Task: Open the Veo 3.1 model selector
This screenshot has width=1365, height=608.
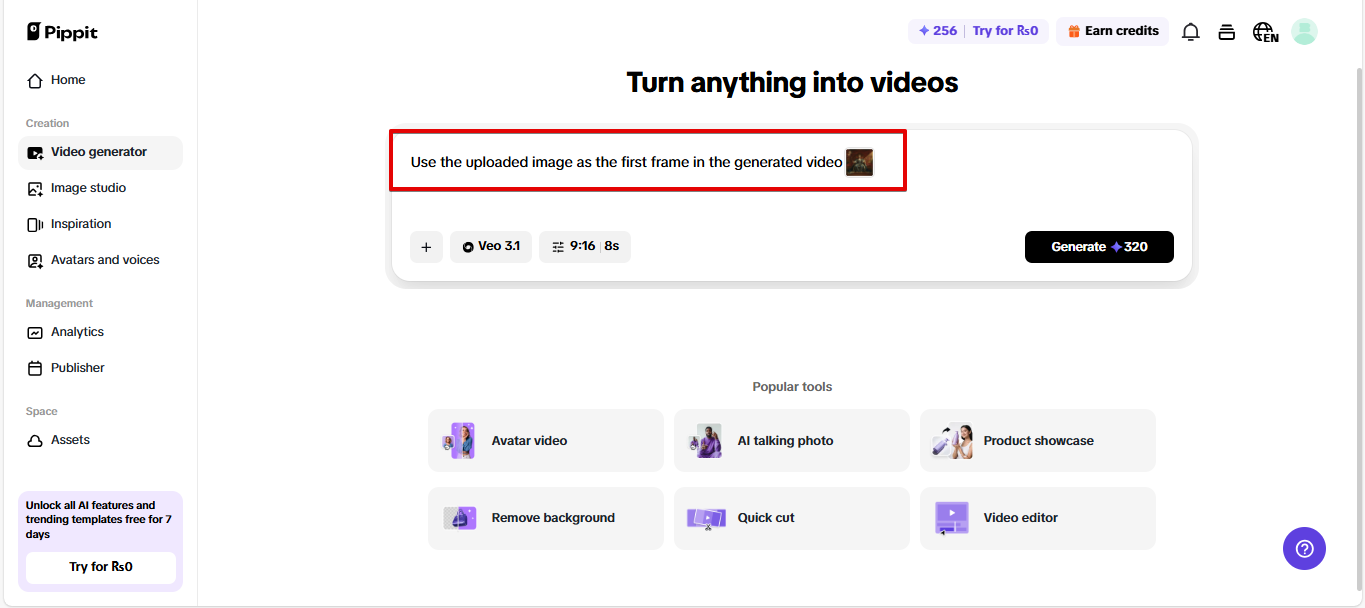Action: (x=491, y=246)
